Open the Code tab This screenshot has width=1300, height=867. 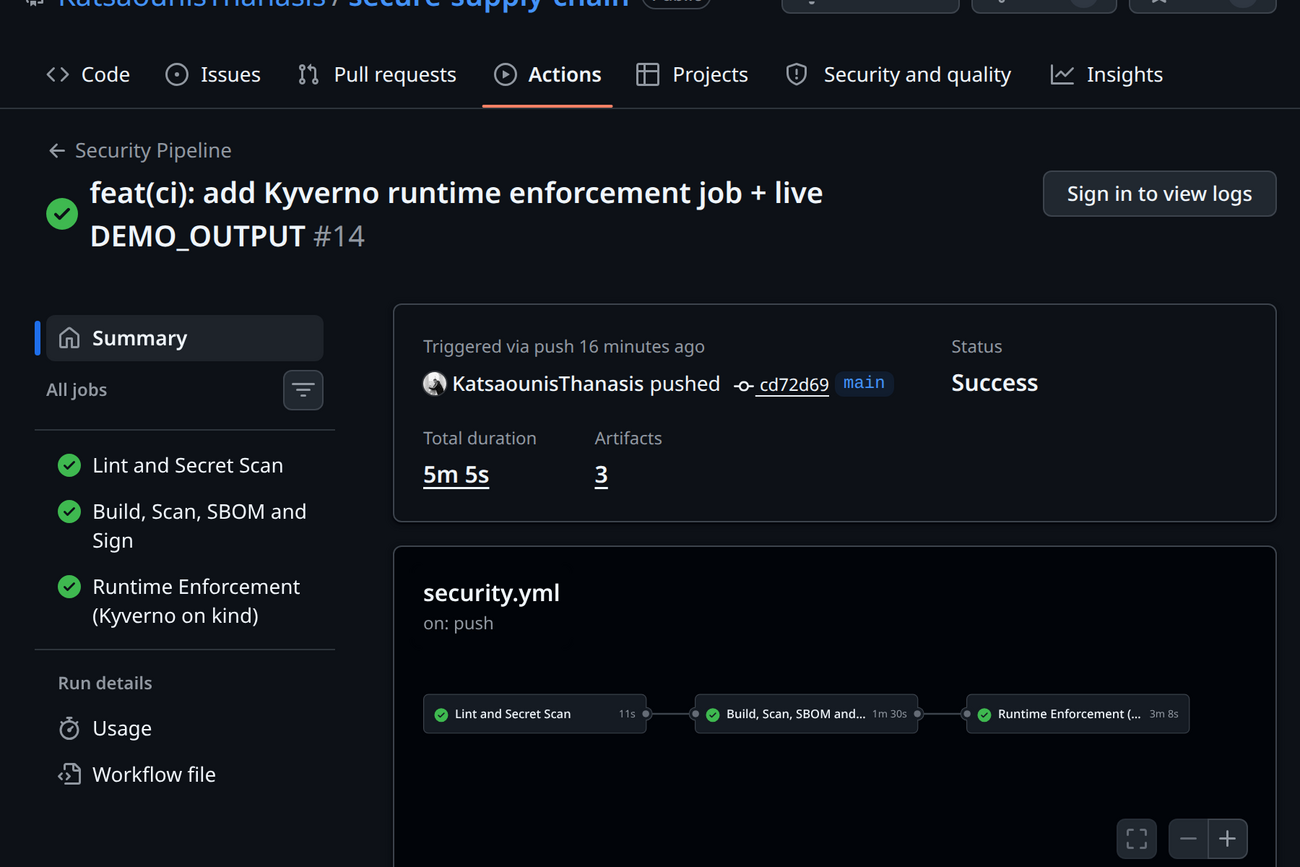pyautogui.click(x=88, y=75)
